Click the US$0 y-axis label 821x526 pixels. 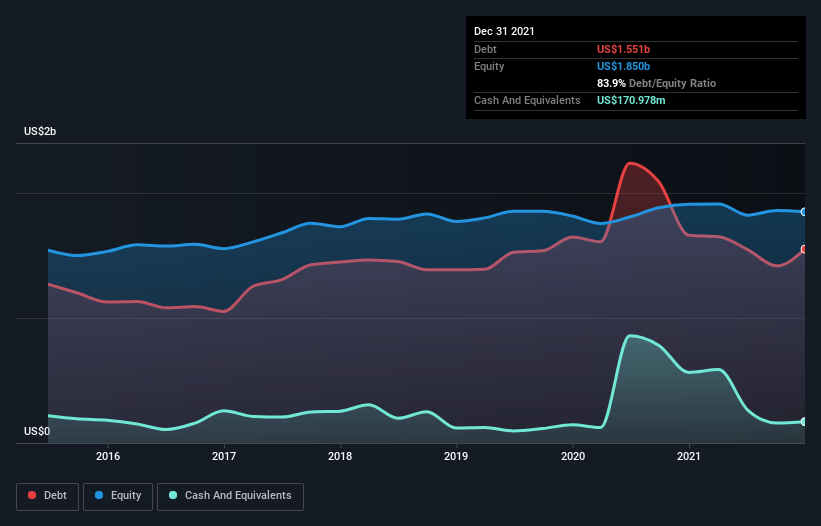(37, 431)
